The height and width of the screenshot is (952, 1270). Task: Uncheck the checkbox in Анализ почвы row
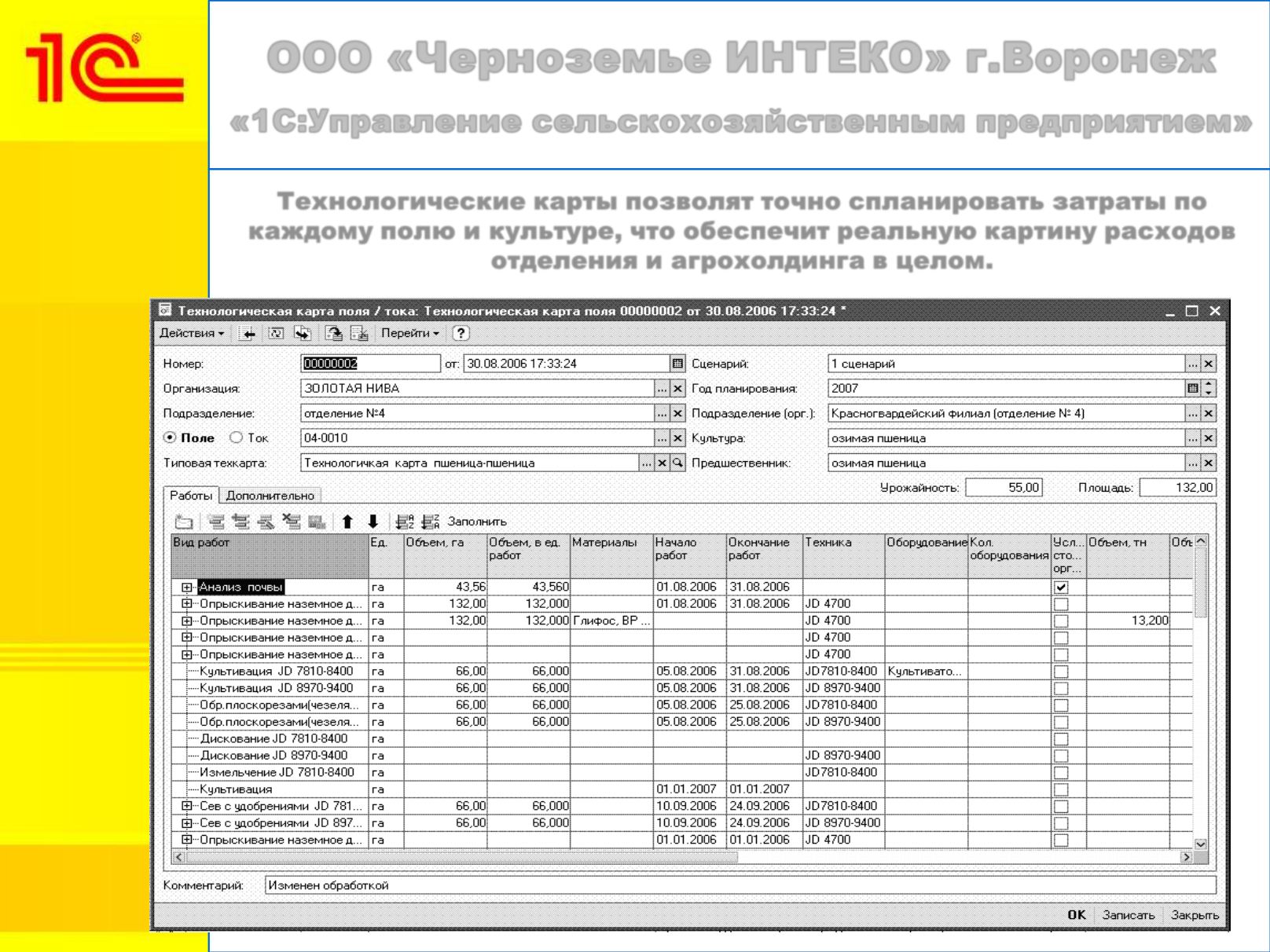pos(1061,588)
